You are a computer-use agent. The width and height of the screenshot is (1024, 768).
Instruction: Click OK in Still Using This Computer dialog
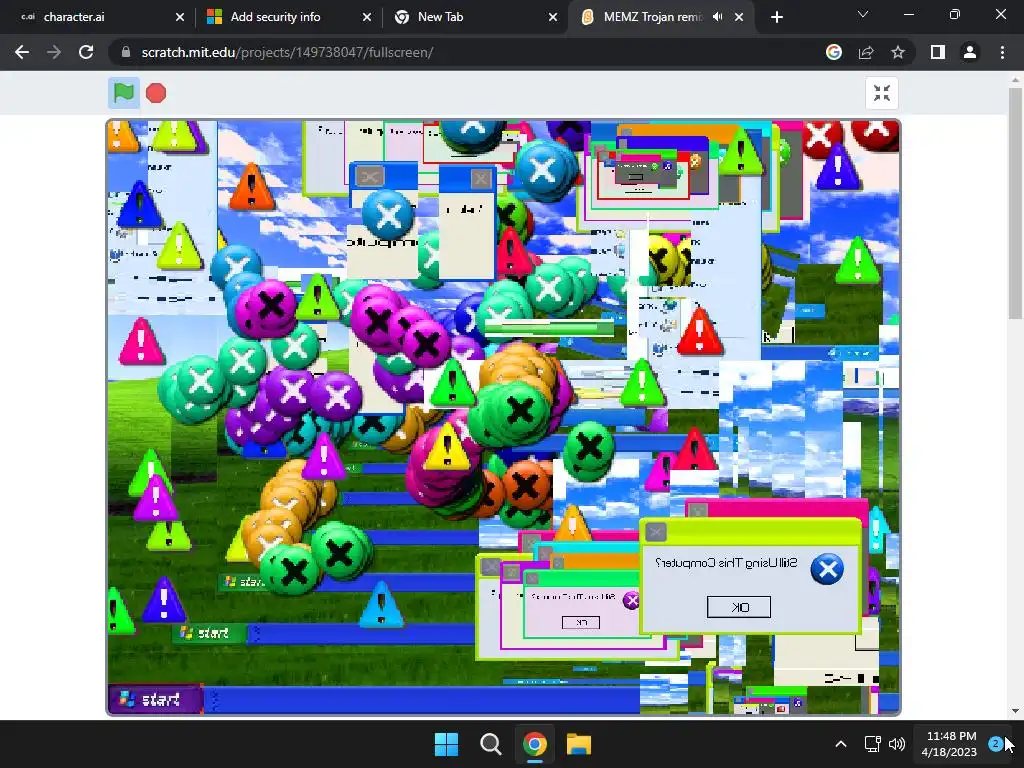739,607
